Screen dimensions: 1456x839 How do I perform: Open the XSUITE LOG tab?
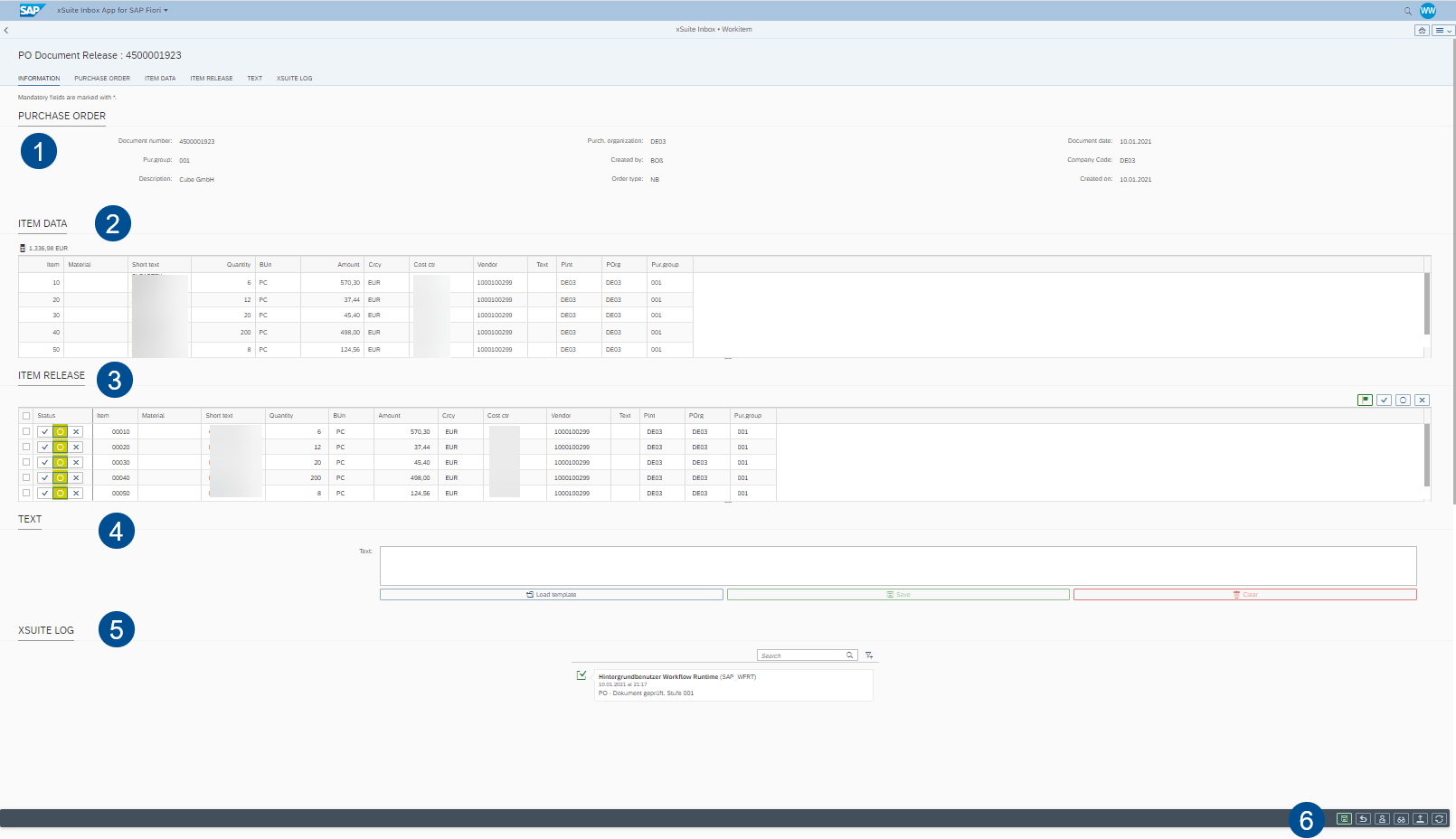pos(294,78)
